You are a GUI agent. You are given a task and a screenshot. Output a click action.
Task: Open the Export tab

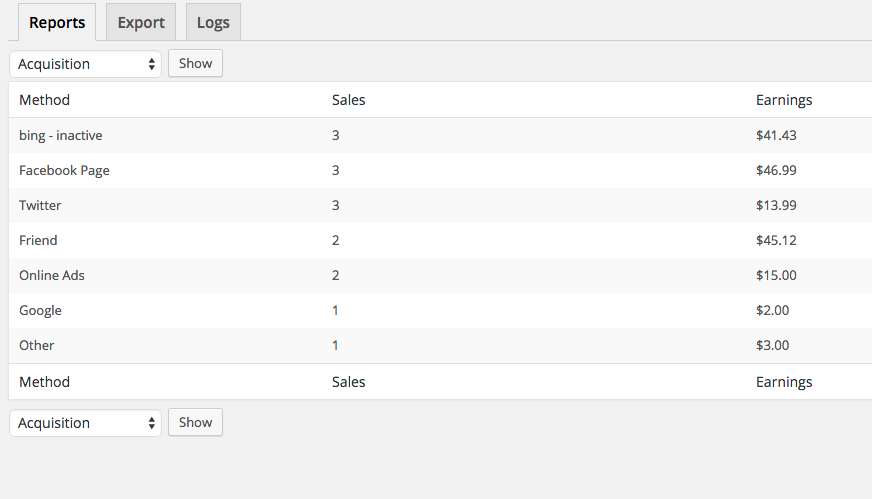coord(141,22)
